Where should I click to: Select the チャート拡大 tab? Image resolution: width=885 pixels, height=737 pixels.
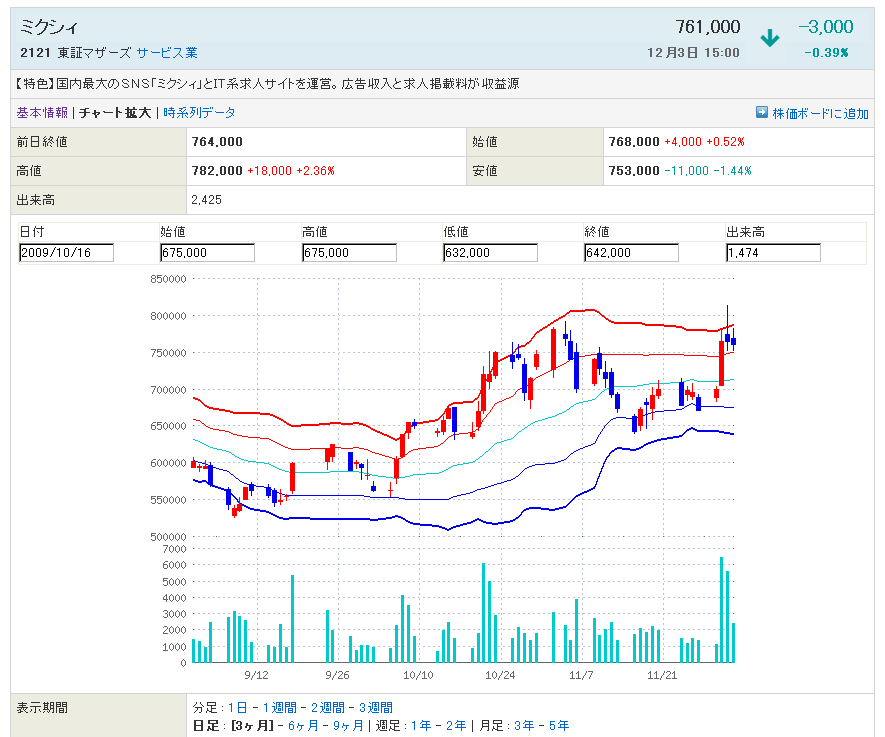tap(115, 113)
